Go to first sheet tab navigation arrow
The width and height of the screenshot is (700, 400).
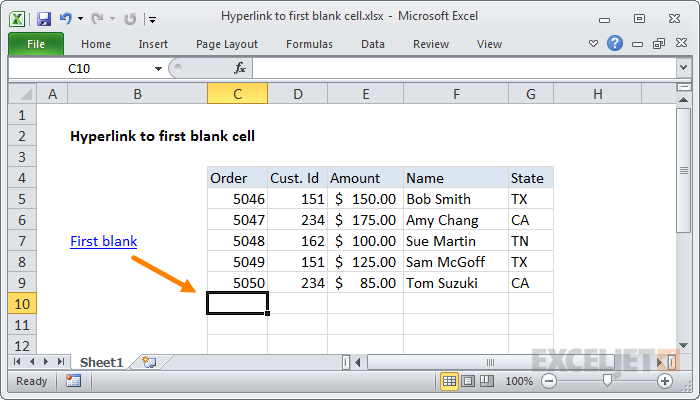[17, 362]
